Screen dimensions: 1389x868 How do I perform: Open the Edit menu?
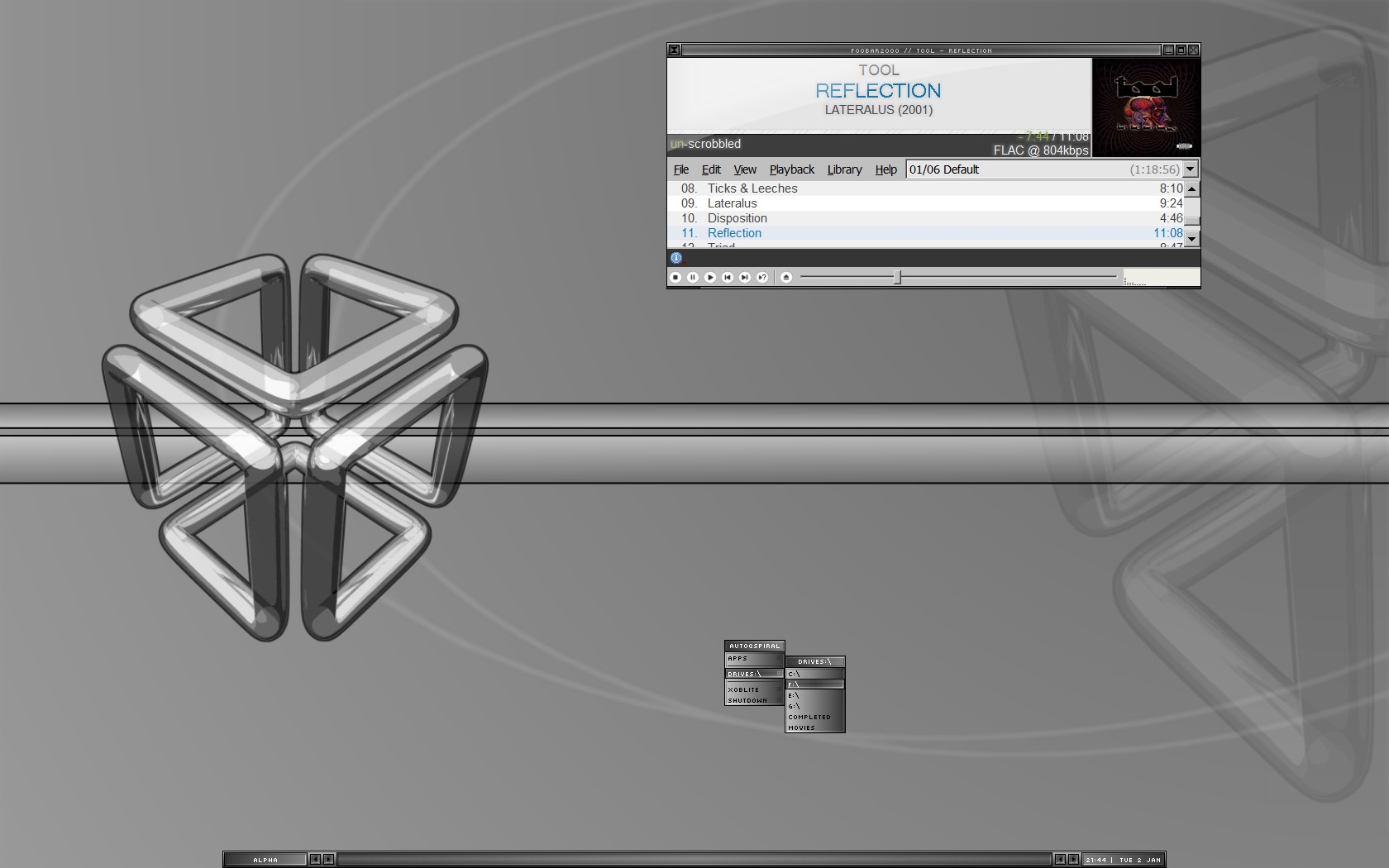tap(711, 169)
